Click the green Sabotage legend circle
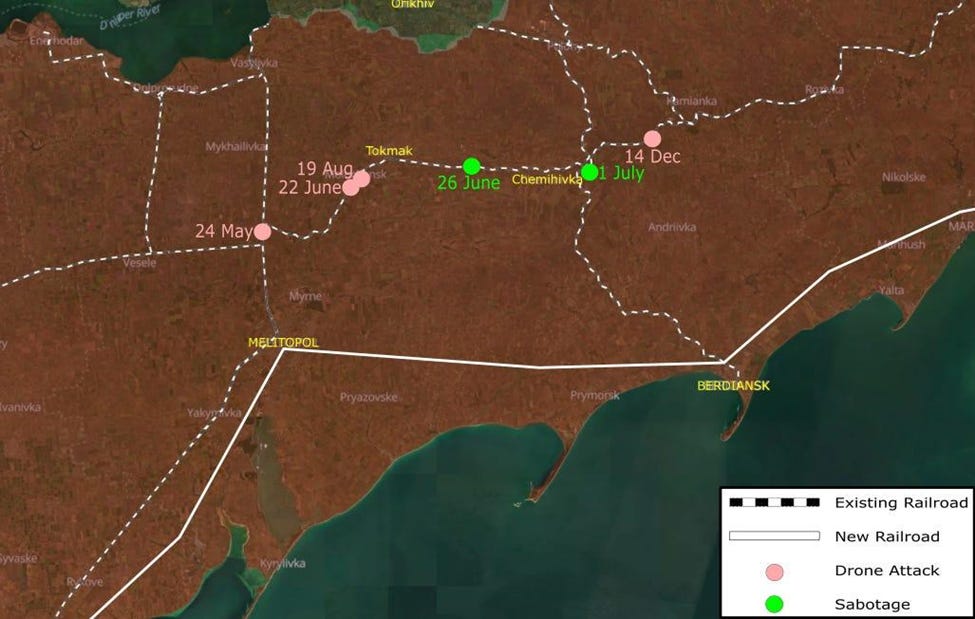Image resolution: width=975 pixels, height=619 pixels. 774,604
